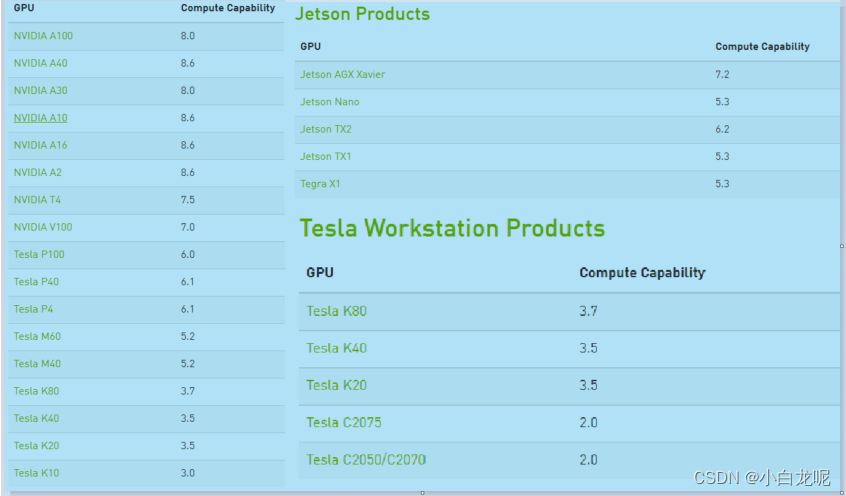Click the GPU header in Tesla Workstation table
This screenshot has width=846, height=496.
[x=320, y=273]
